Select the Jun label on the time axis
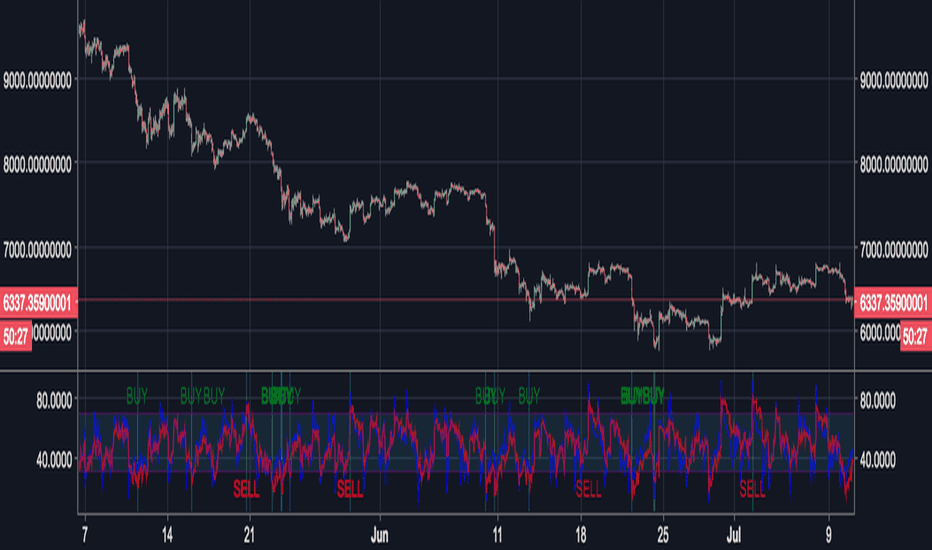The image size is (932, 550). (379, 536)
